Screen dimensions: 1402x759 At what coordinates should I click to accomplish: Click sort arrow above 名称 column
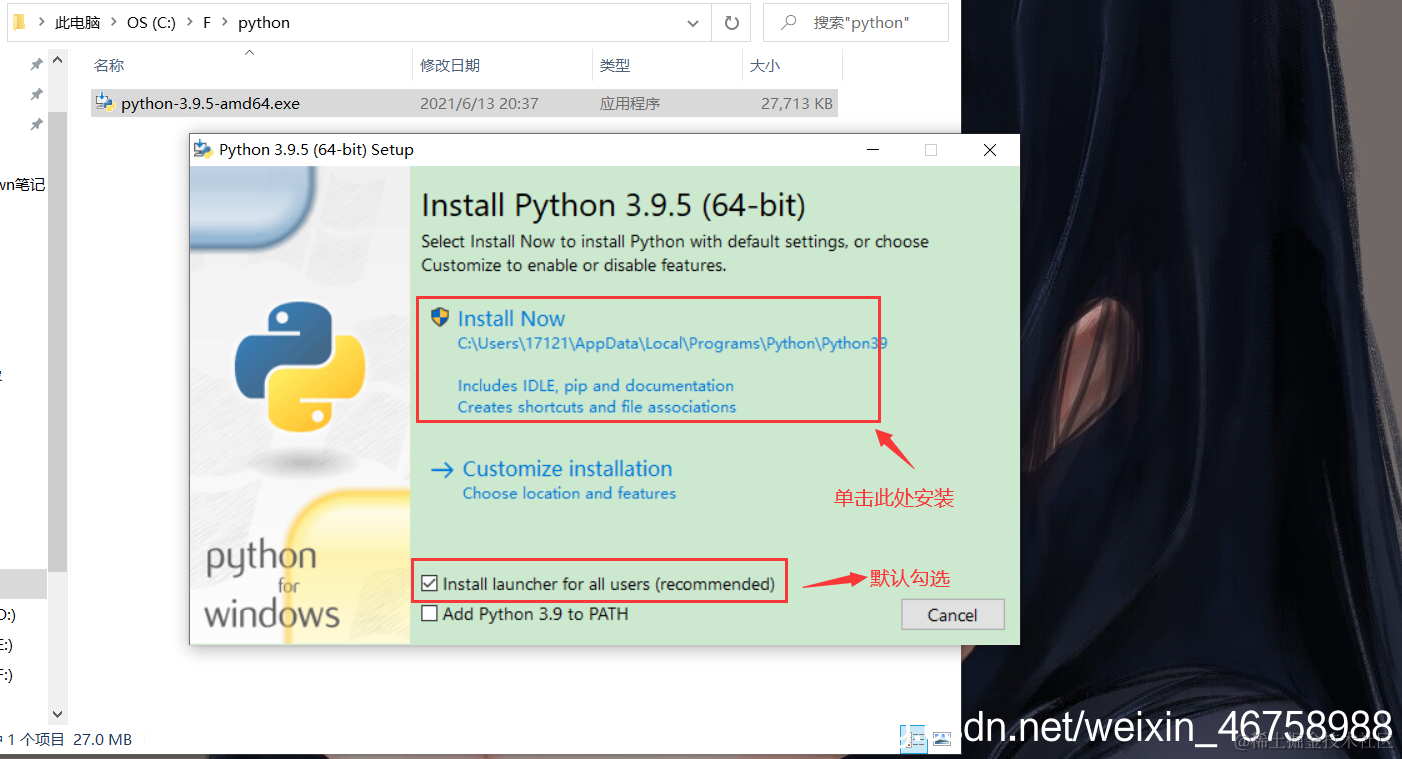[249, 52]
